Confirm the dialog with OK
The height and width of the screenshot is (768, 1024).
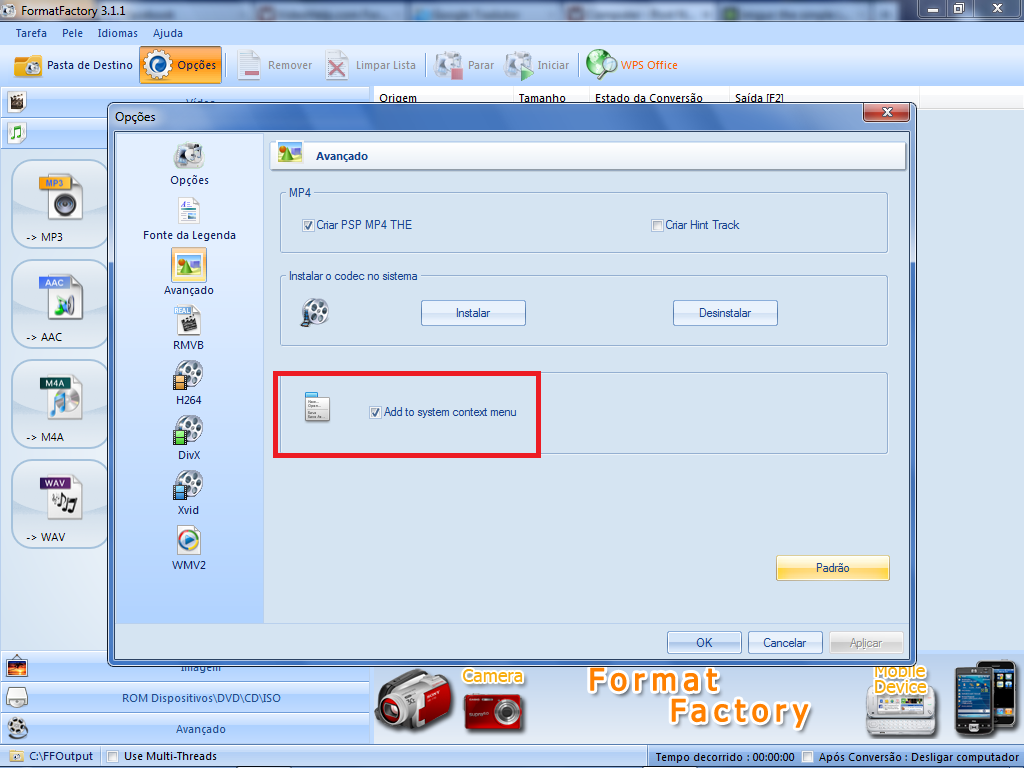pyautogui.click(x=704, y=643)
